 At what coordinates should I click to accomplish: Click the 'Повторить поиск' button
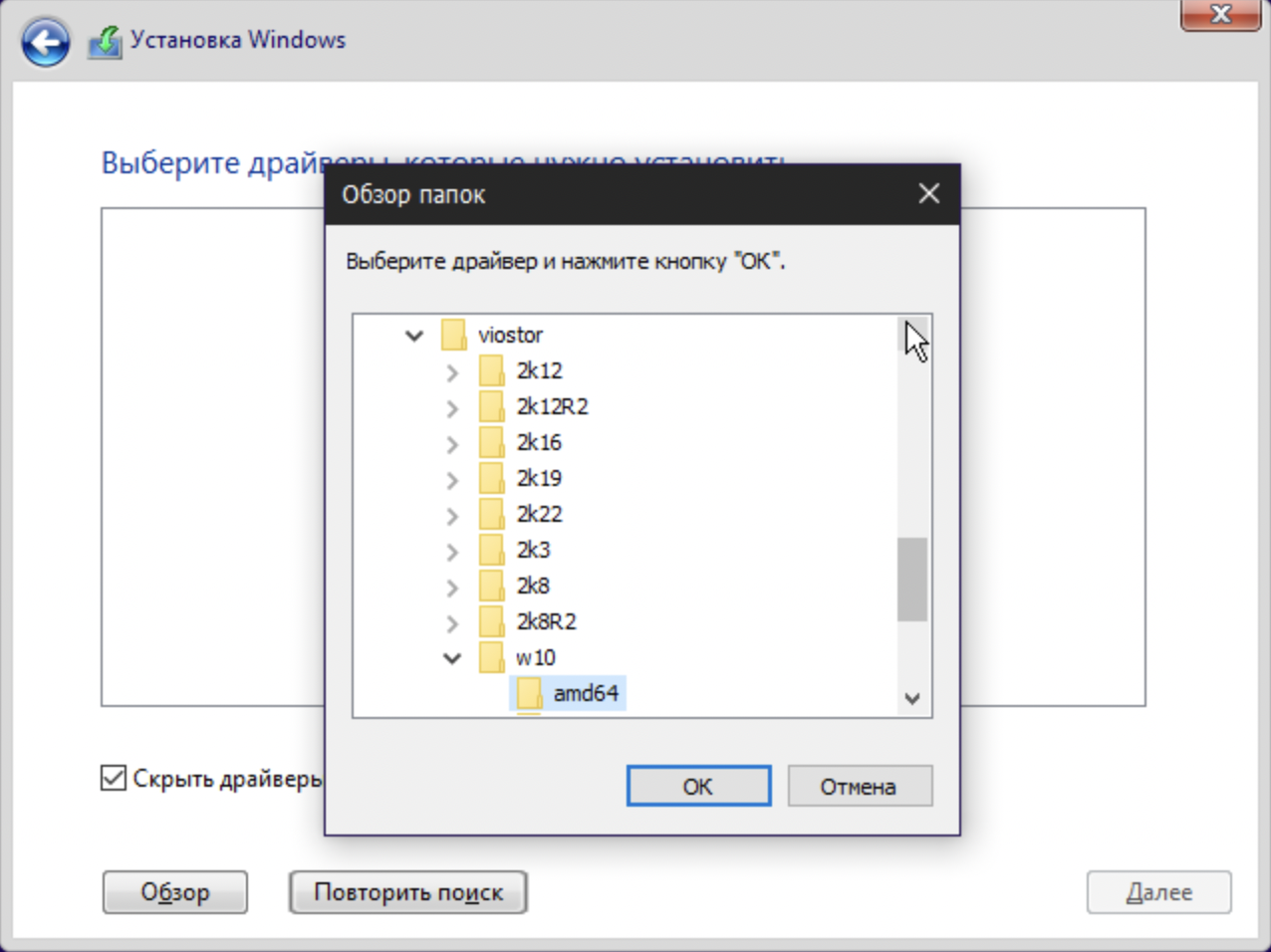(408, 892)
